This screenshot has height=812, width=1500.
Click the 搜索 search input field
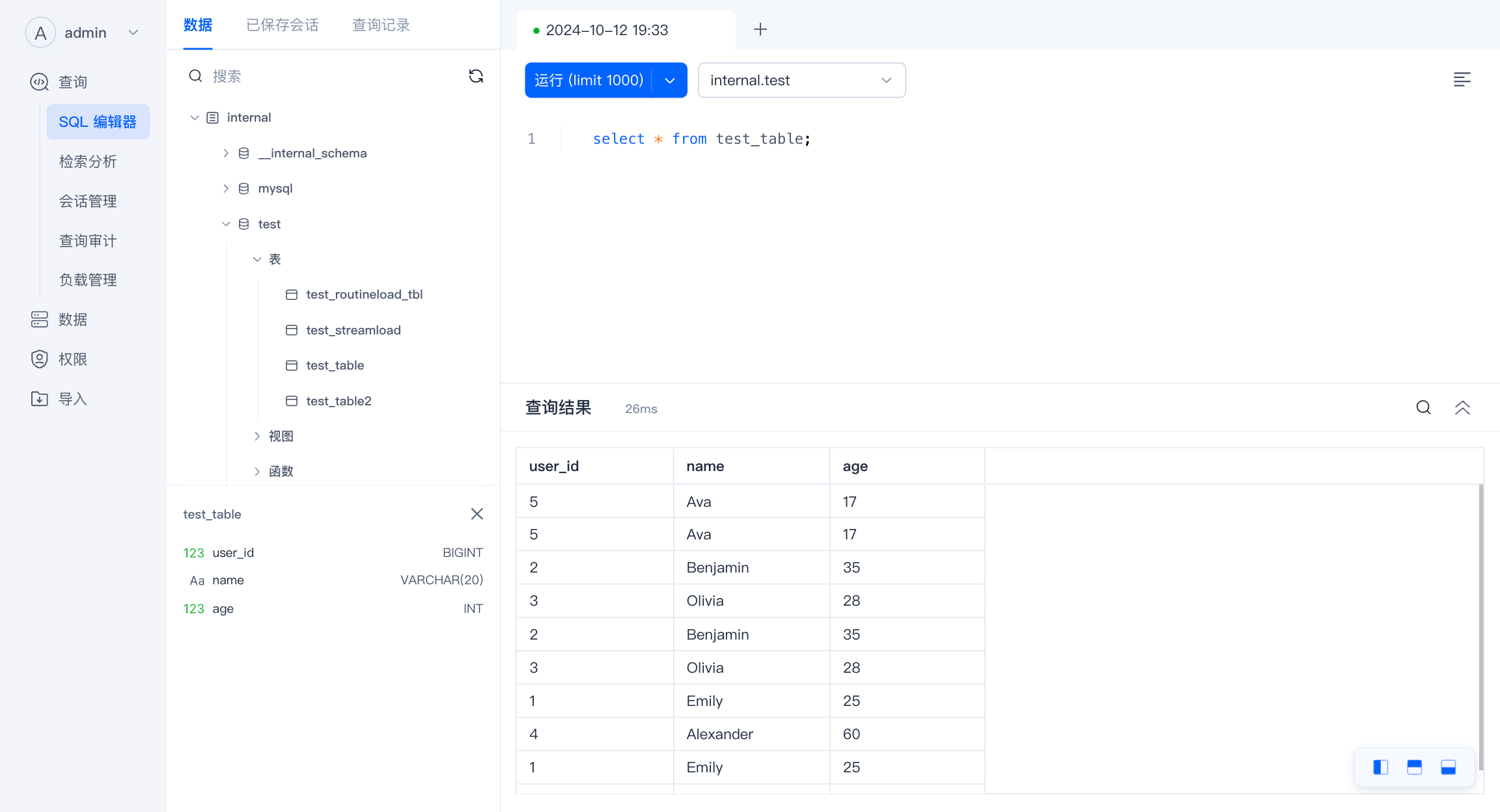pyautogui.click(x=326, y=77)
